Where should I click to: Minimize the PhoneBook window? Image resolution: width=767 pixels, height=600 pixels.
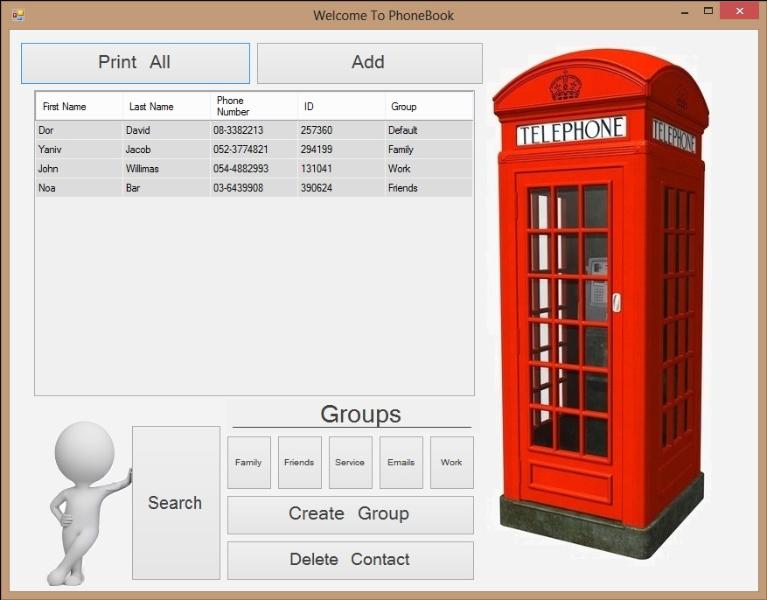[x=685, y=12]
